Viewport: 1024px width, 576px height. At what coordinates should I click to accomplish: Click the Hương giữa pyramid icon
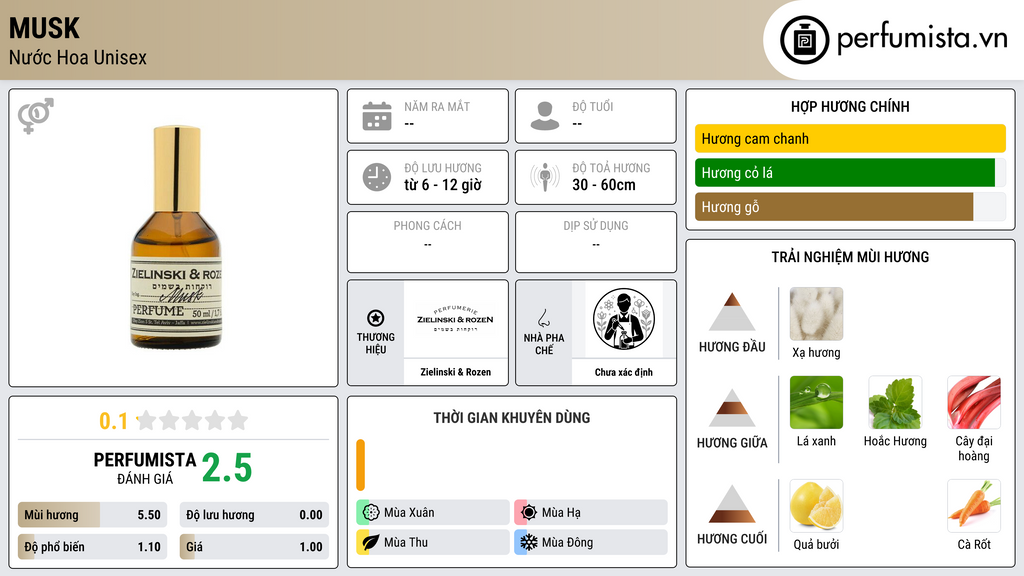pyautogui.click(x=732, y=408)
